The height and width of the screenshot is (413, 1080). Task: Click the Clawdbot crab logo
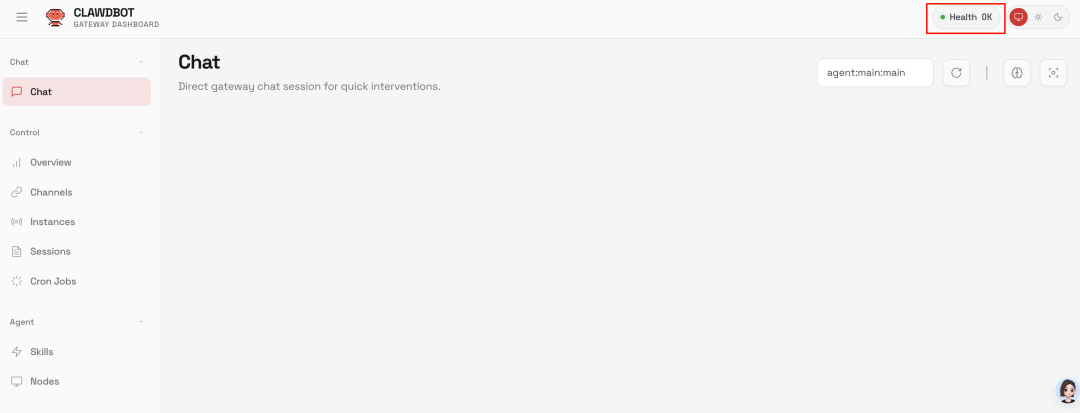[56, 17]
